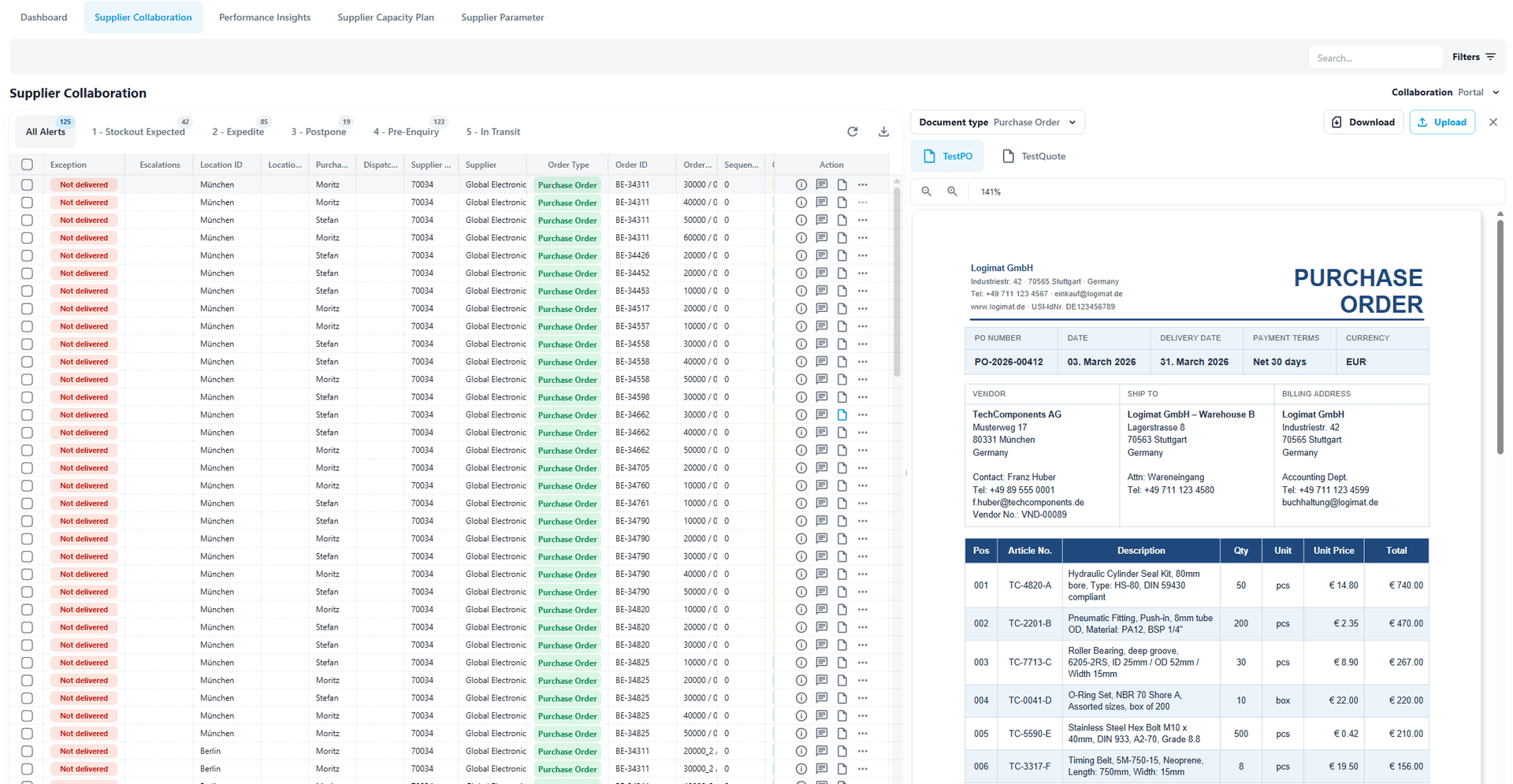
Task: Select the 2 - Expedite alerts tab
Action: tap(238, 132)
